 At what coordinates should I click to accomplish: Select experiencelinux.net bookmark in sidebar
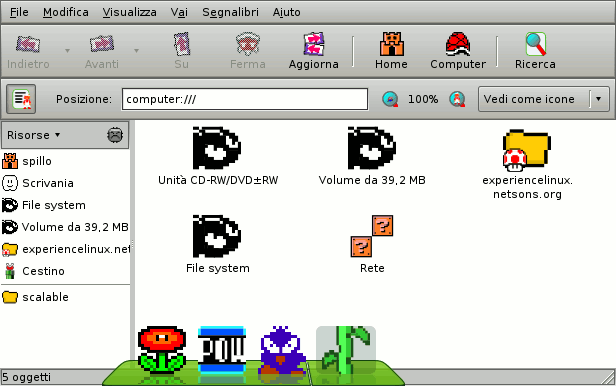(65, 249)
